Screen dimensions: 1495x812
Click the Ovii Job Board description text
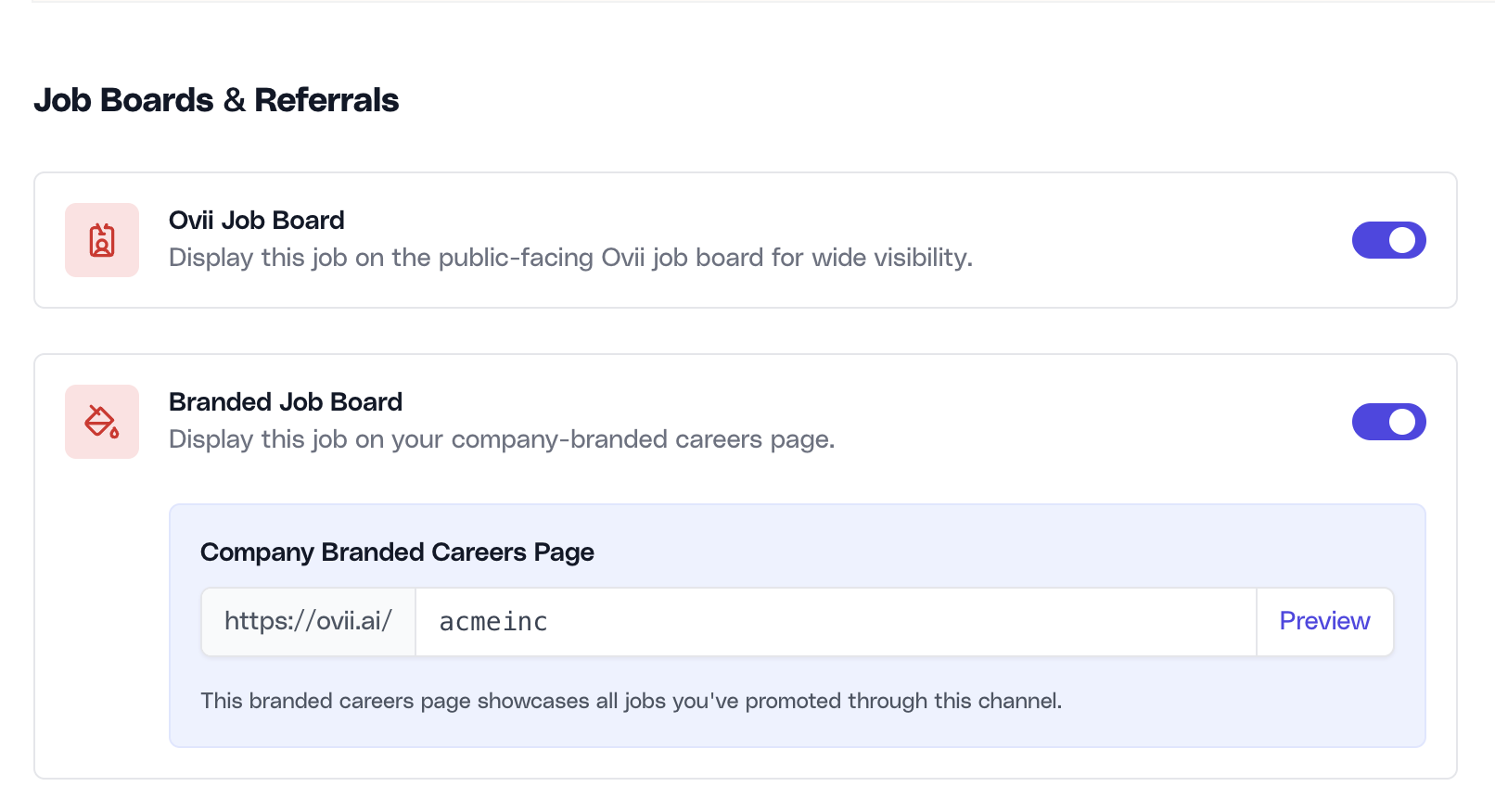coord(570,258)
